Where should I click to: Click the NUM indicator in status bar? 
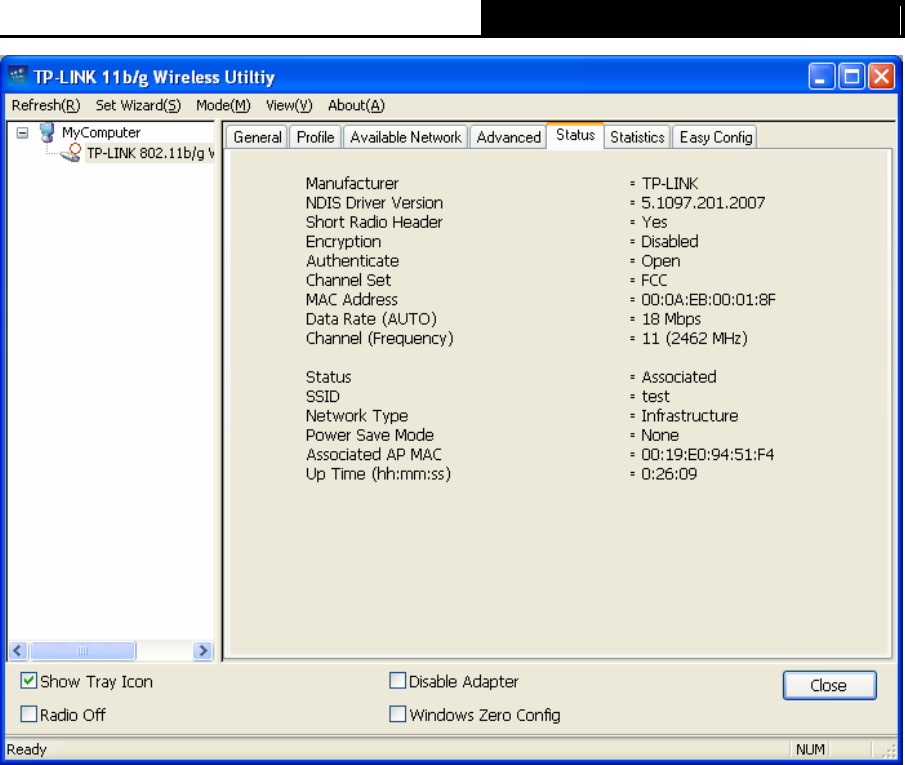810,749
